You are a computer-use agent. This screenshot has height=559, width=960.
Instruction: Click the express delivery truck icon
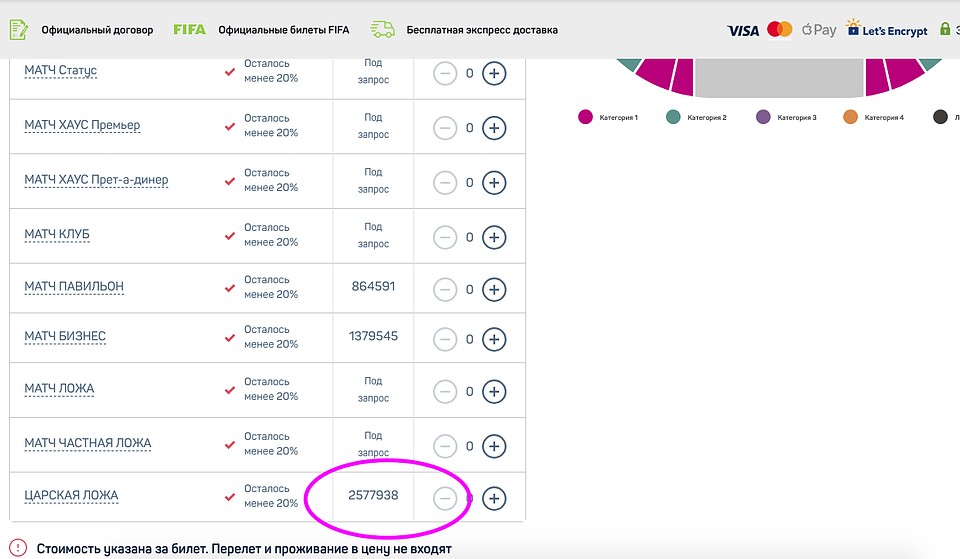click(x=382, y=29)
